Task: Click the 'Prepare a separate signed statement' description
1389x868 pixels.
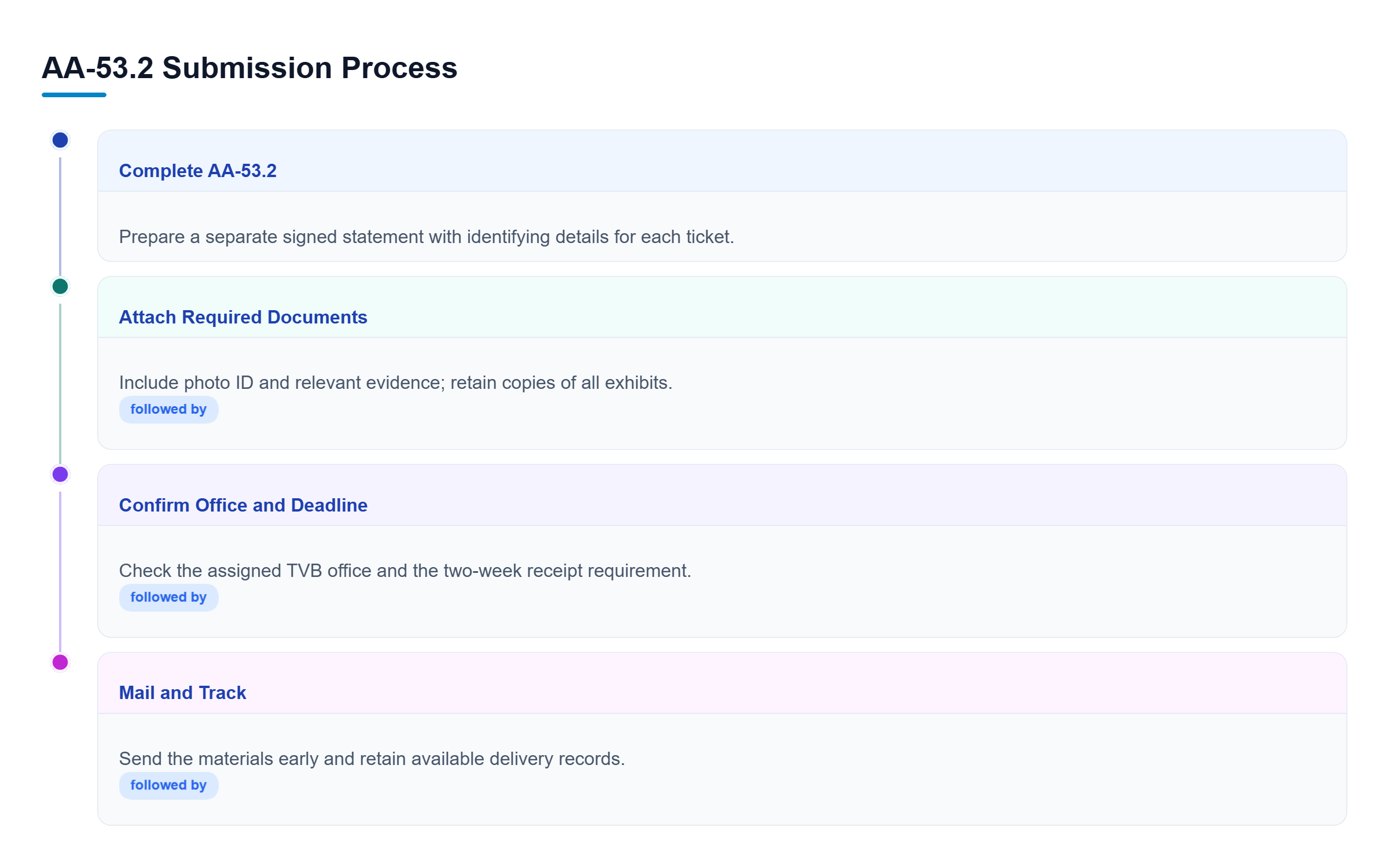Action: pyautogui.click(x=427, y=237)
